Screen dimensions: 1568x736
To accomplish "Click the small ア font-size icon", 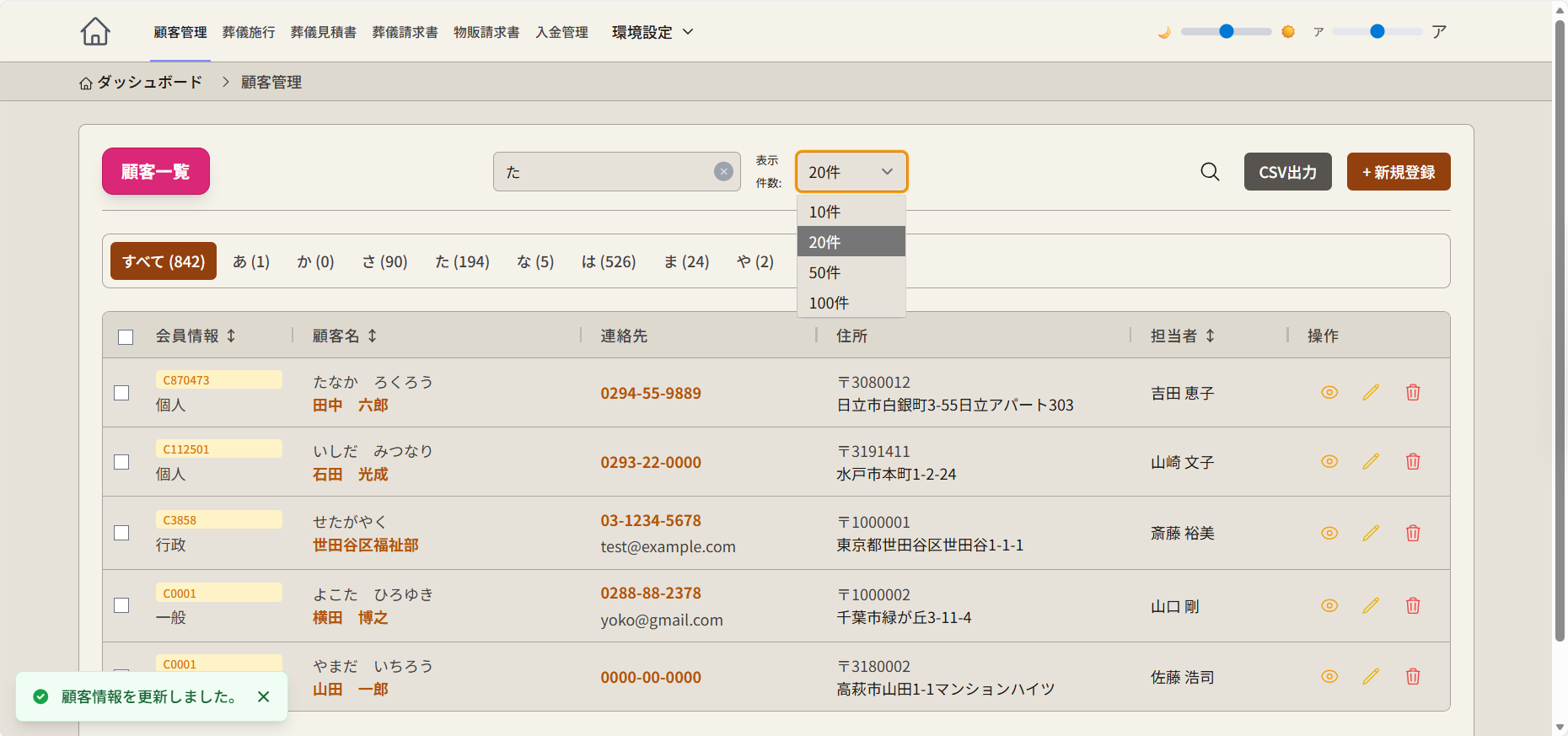I will [1318, 32].
